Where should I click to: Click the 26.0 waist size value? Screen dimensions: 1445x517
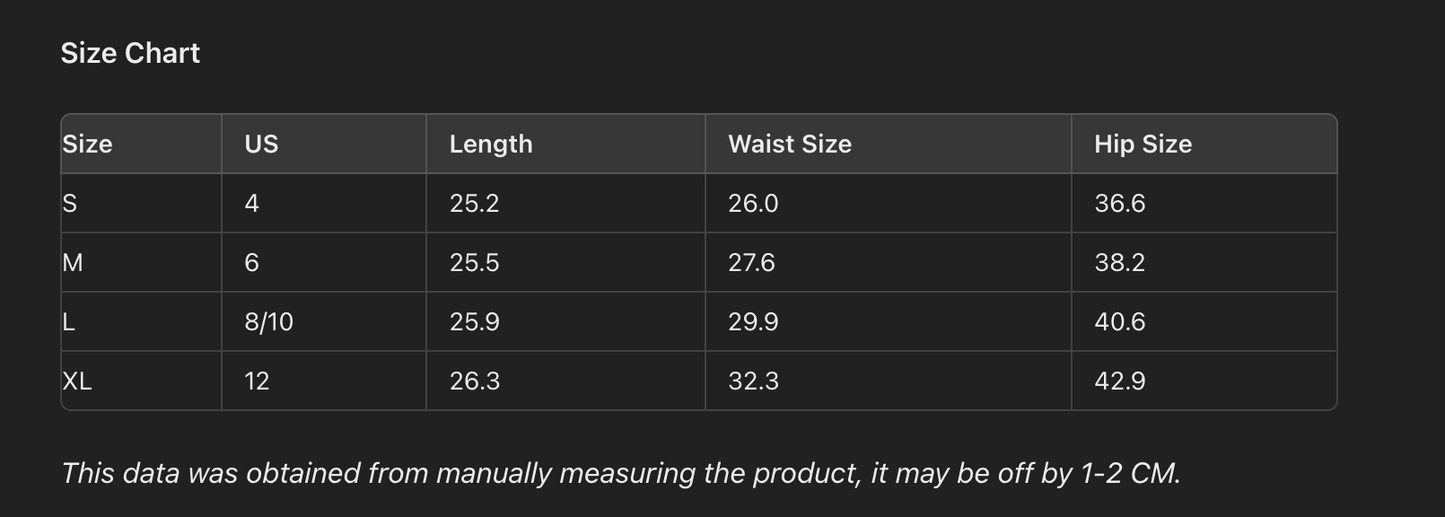tap(753, 203)
